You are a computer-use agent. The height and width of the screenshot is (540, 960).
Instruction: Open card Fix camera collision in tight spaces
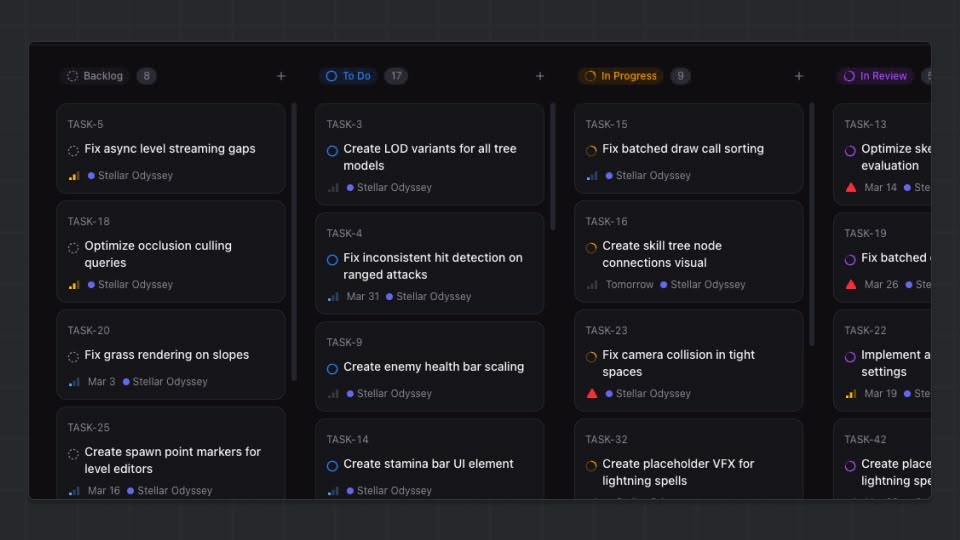689,361
